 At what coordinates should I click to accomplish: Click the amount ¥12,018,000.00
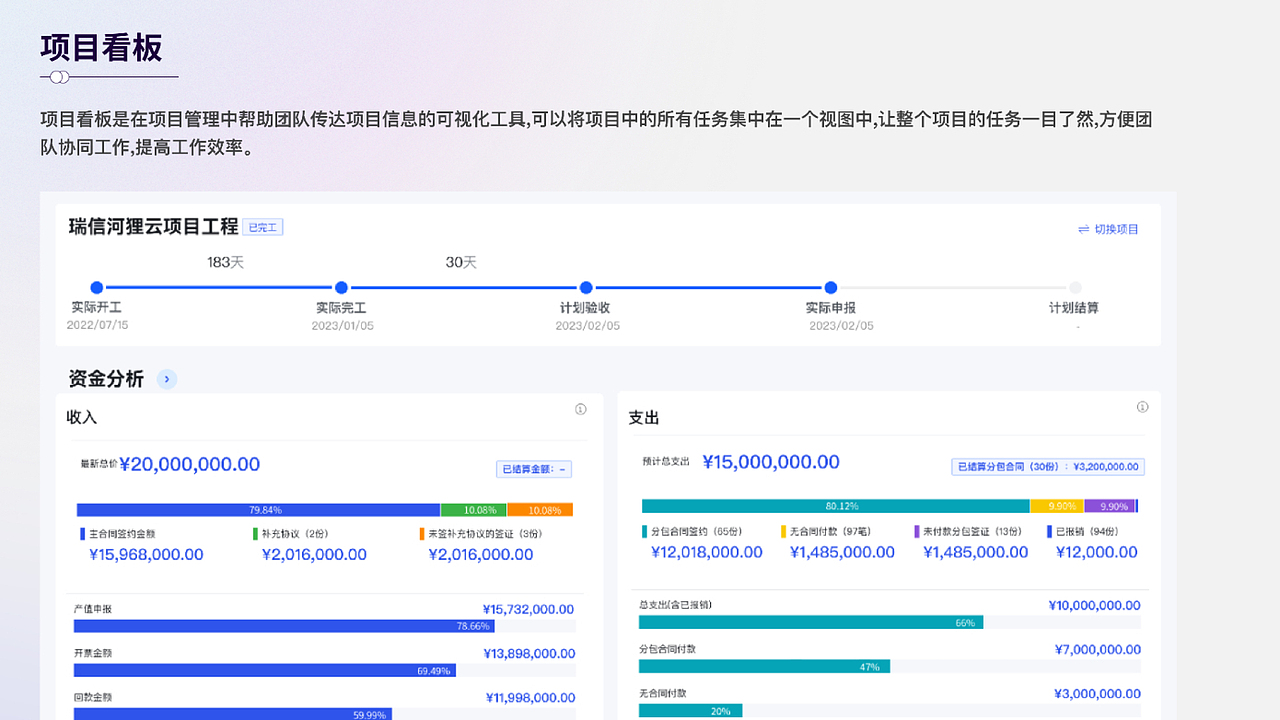pyautogui.click(x=707, y=552)
